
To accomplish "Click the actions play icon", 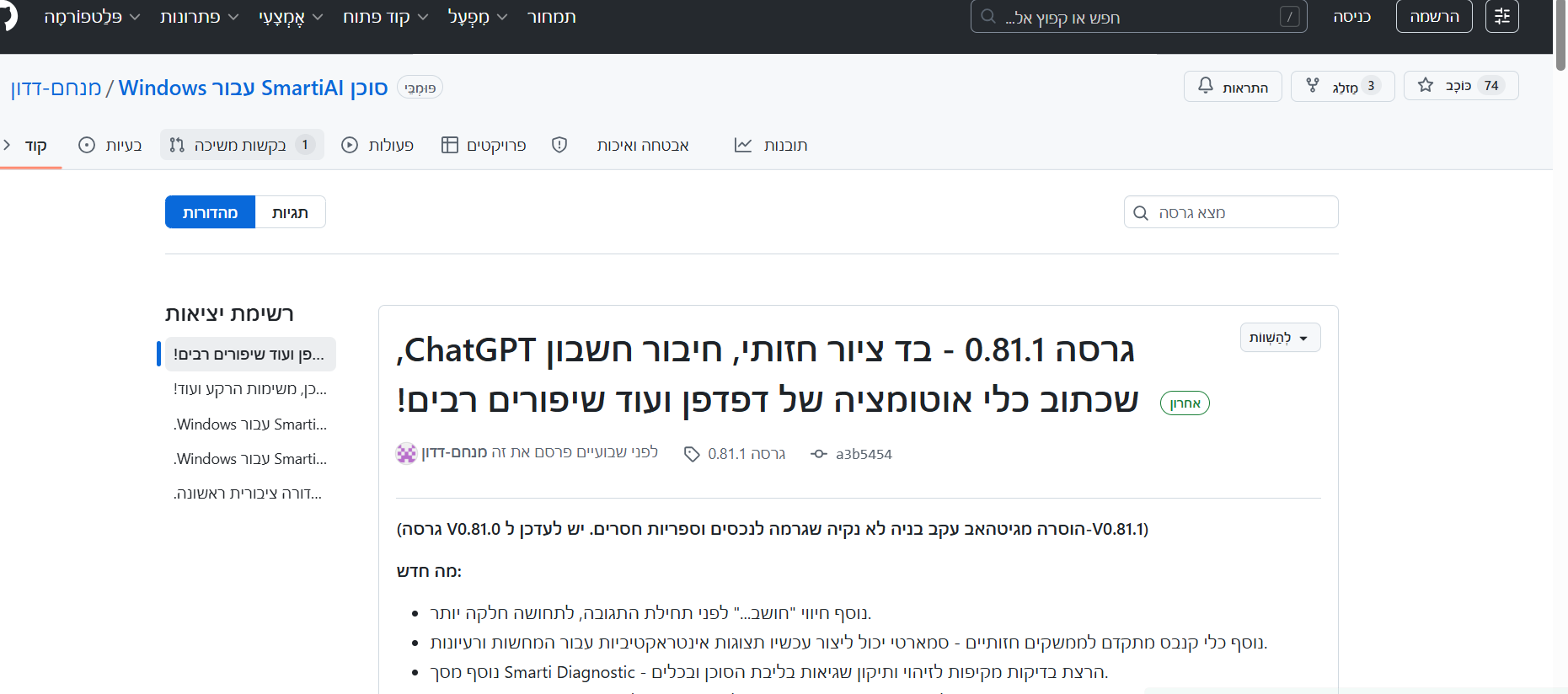I will [350, 145].
